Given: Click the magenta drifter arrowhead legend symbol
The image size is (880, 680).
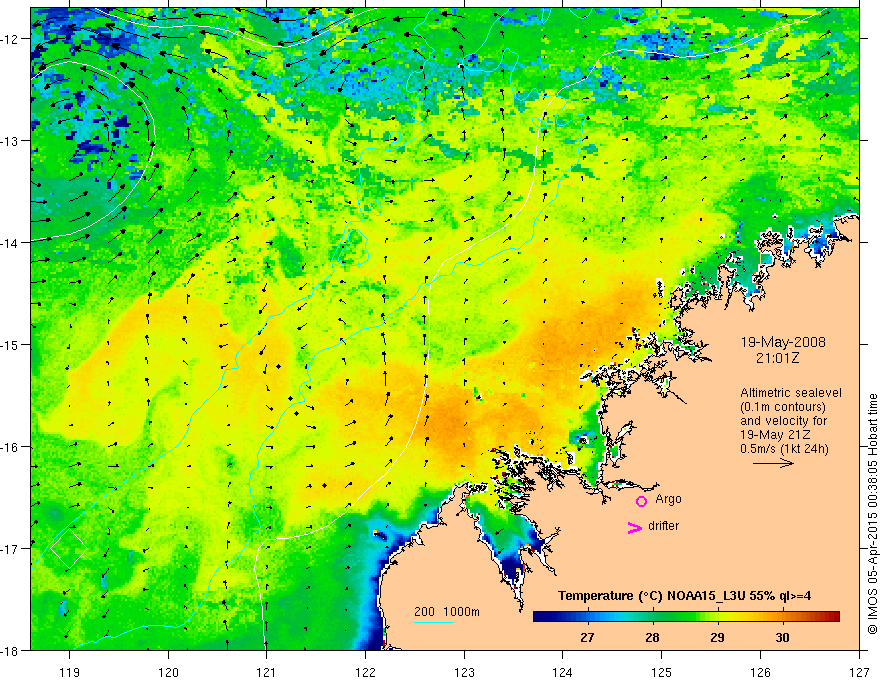Looking at the screenshot, I should tap(635, 527).
